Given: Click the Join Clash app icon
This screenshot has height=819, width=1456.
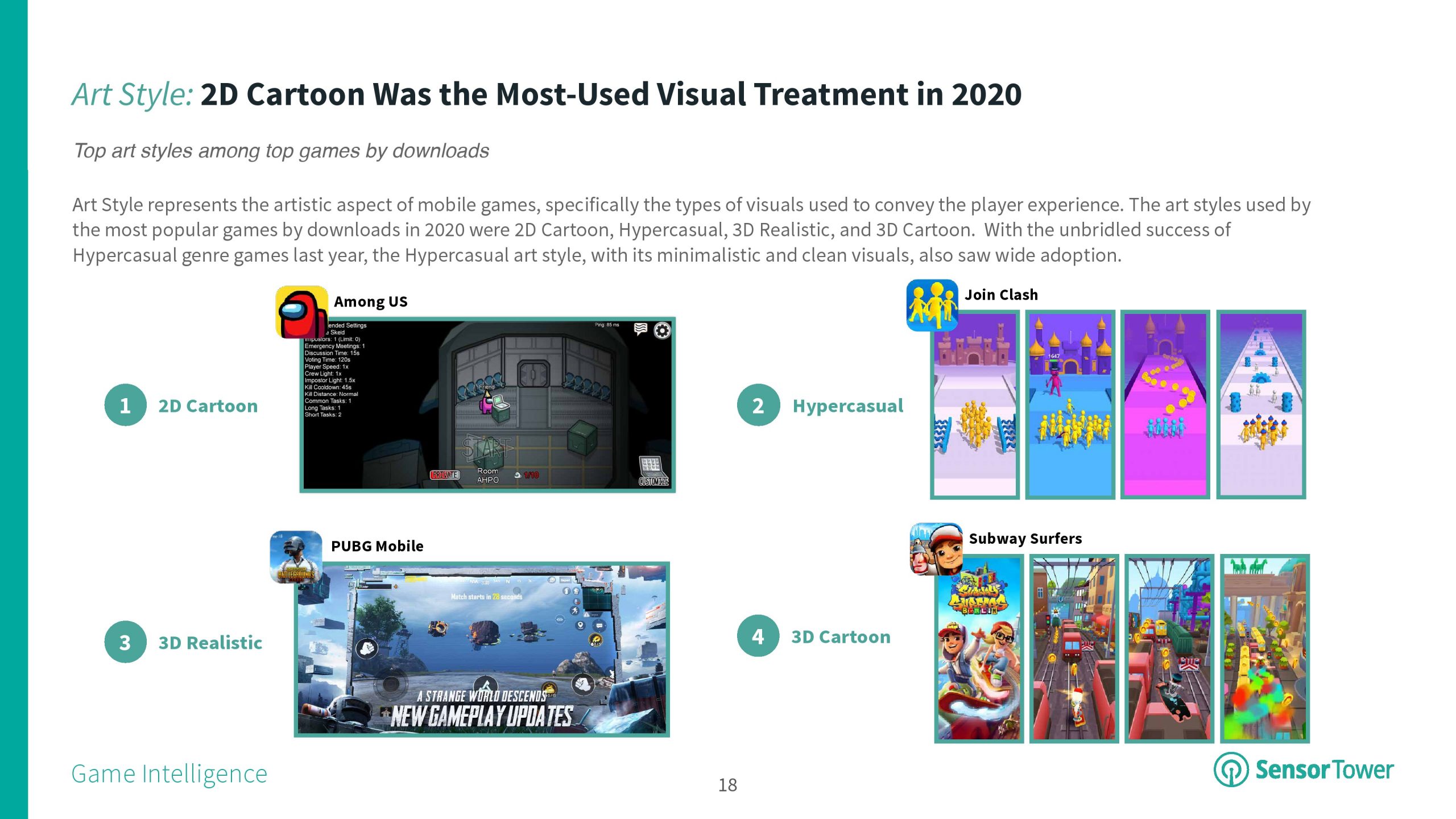Looking at the screenshot, I should tap(932, 305).
